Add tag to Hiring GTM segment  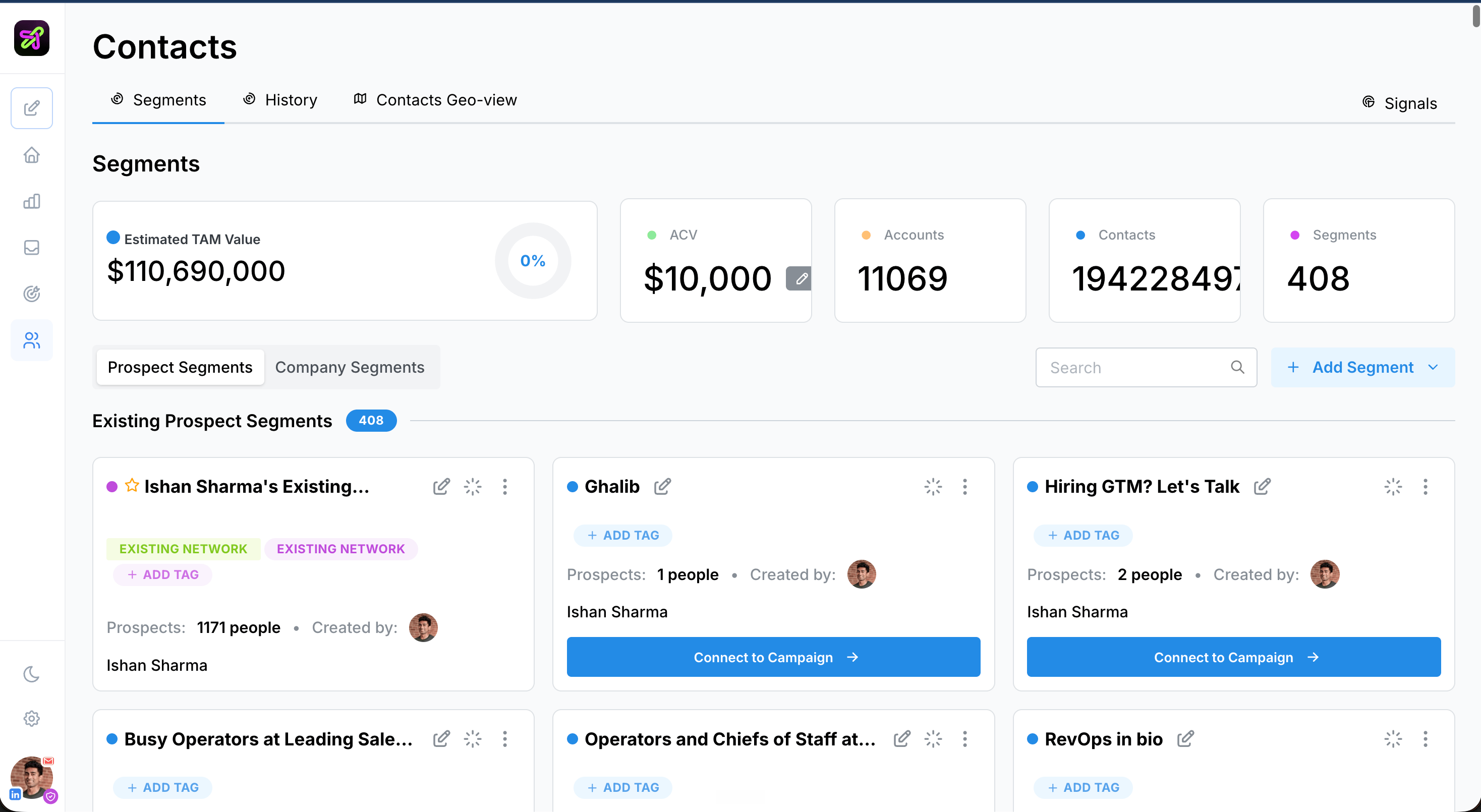1083,535
